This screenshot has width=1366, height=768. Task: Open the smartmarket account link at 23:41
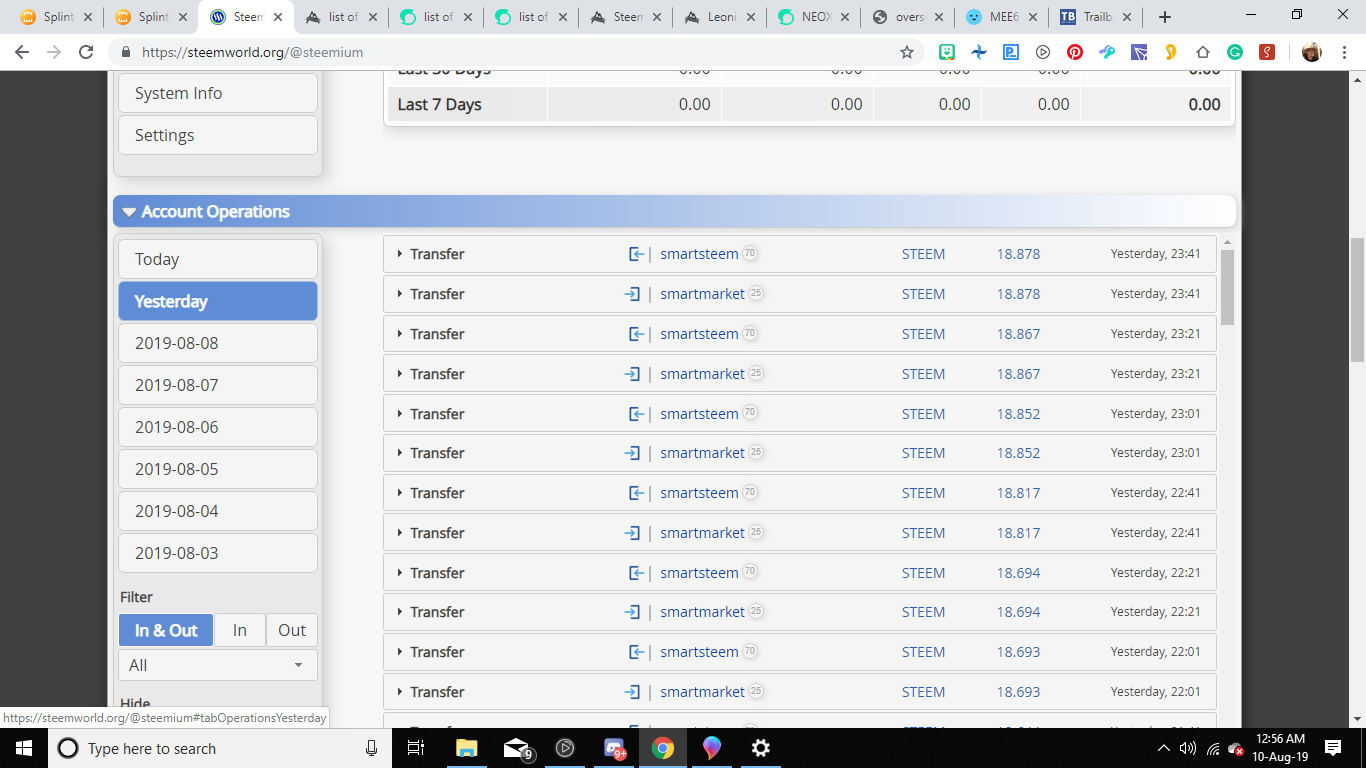(702, 294)
